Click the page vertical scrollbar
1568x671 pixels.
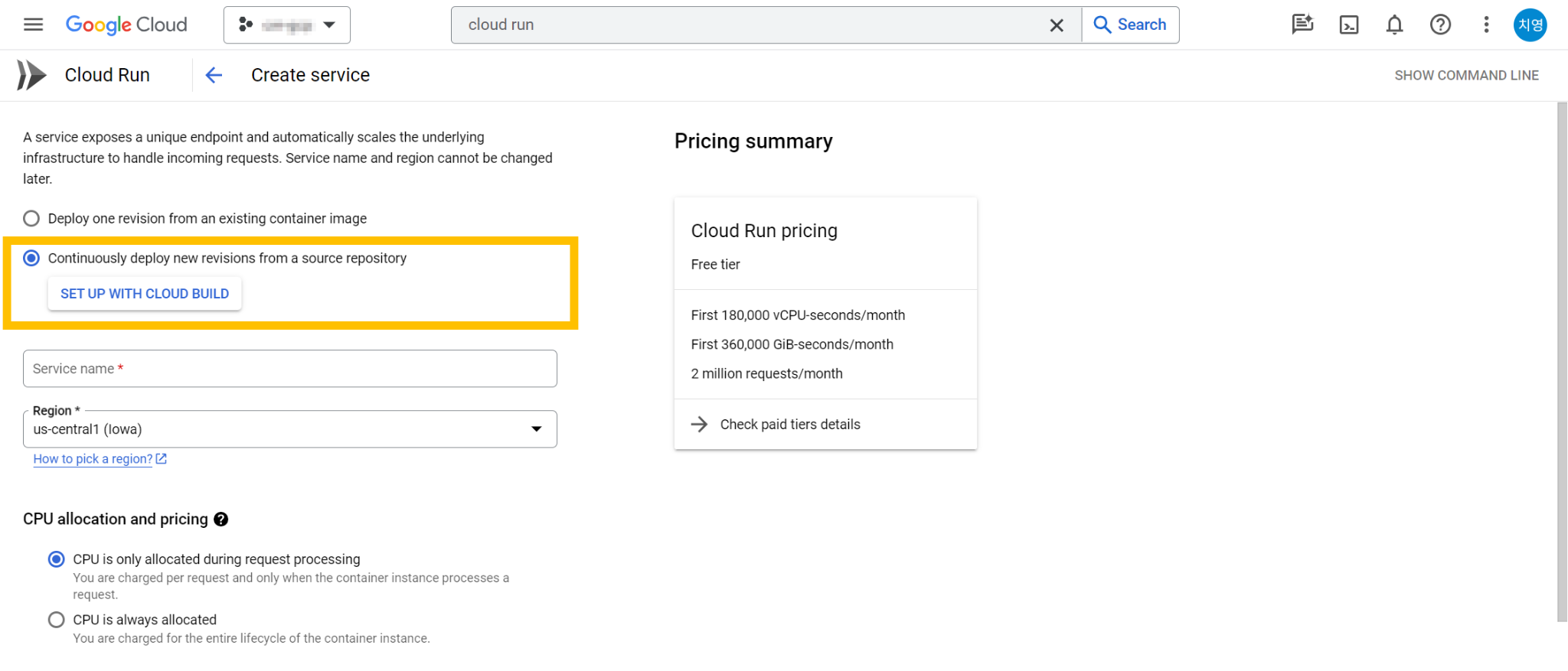[1562, 361]
